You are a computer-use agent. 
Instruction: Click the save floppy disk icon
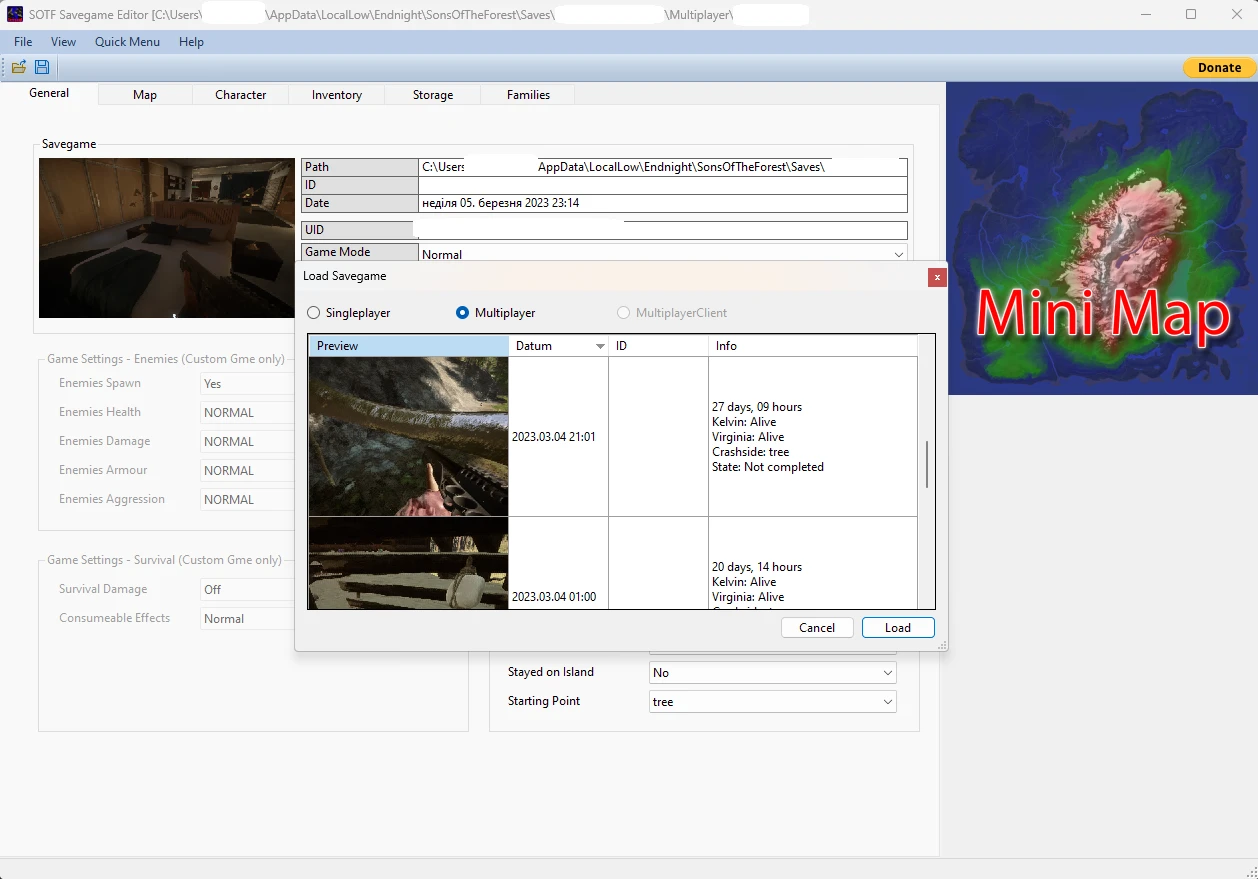(42, 67)
